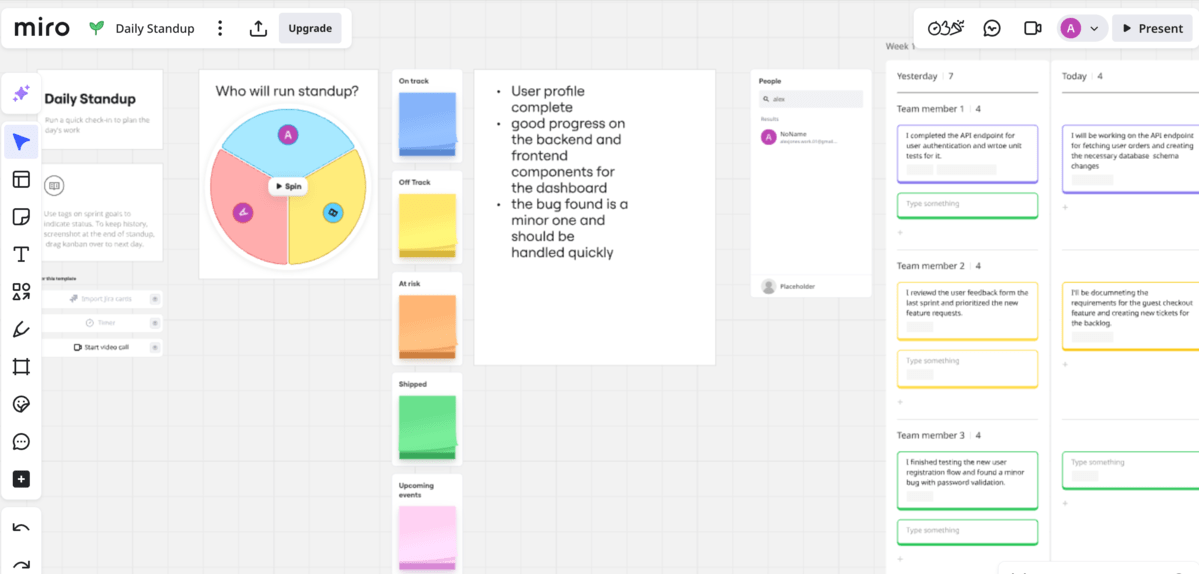Click the Undo arrow

pyautogui.click(x=21, y=528)
